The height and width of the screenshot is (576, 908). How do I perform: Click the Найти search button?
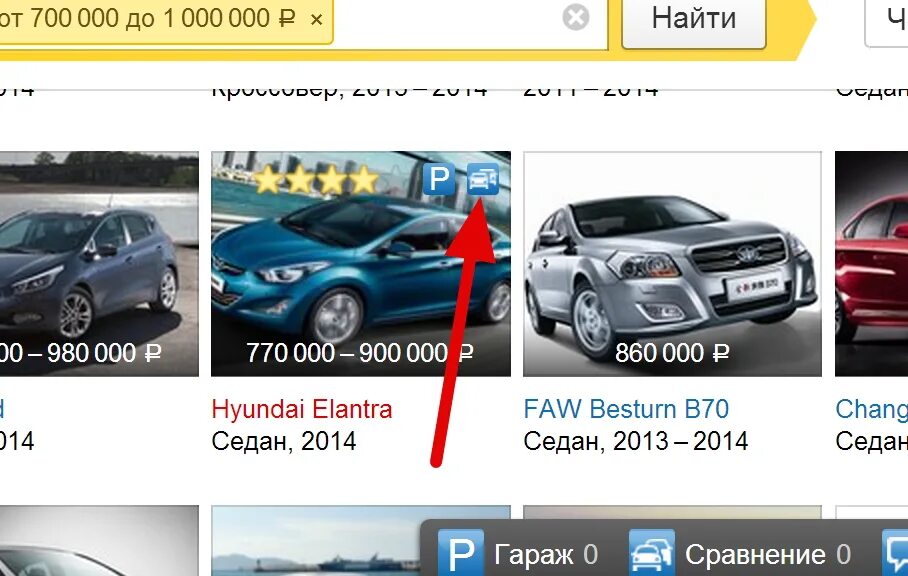(694, 21)
